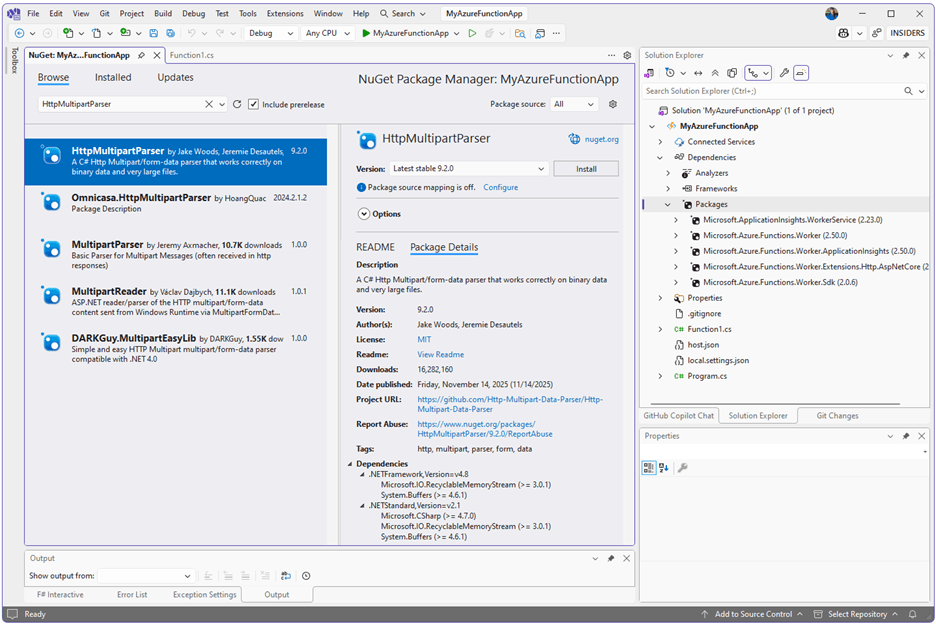936x624 pixels.
Task: Open the Git menu
Action: pyautogui.click(x=104, y=13)
